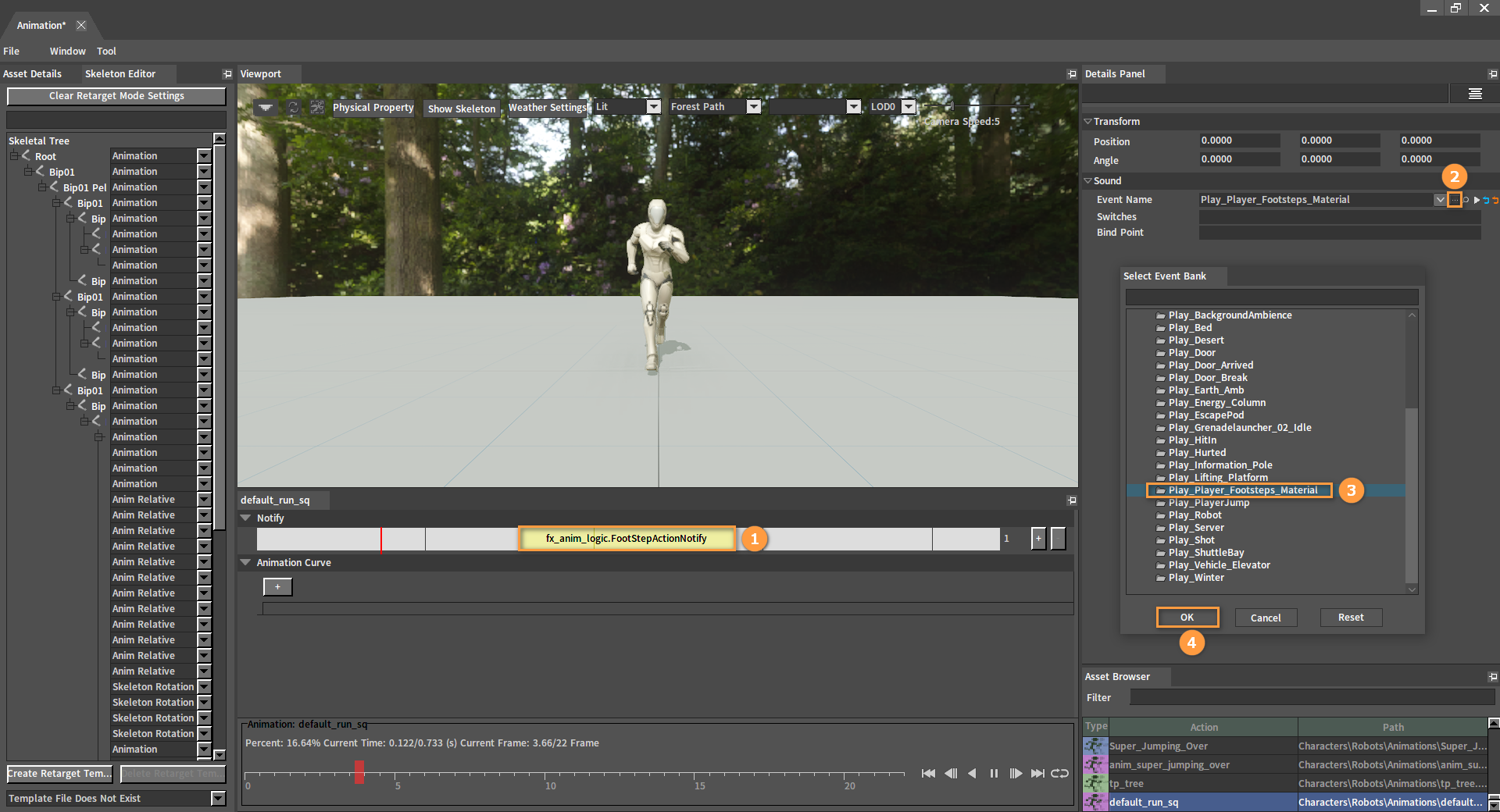The image size is (1500, 812).
Task: Toggle the Show Skeleton button
Action: (x=461, y=109)
